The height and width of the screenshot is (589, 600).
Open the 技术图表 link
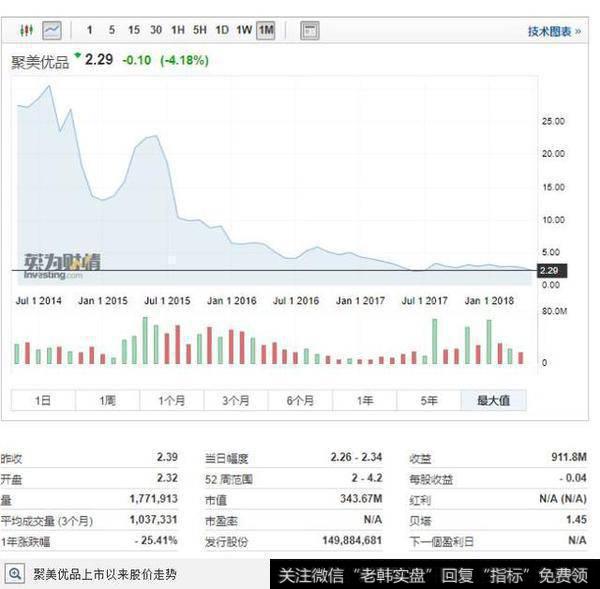point(554,31)
